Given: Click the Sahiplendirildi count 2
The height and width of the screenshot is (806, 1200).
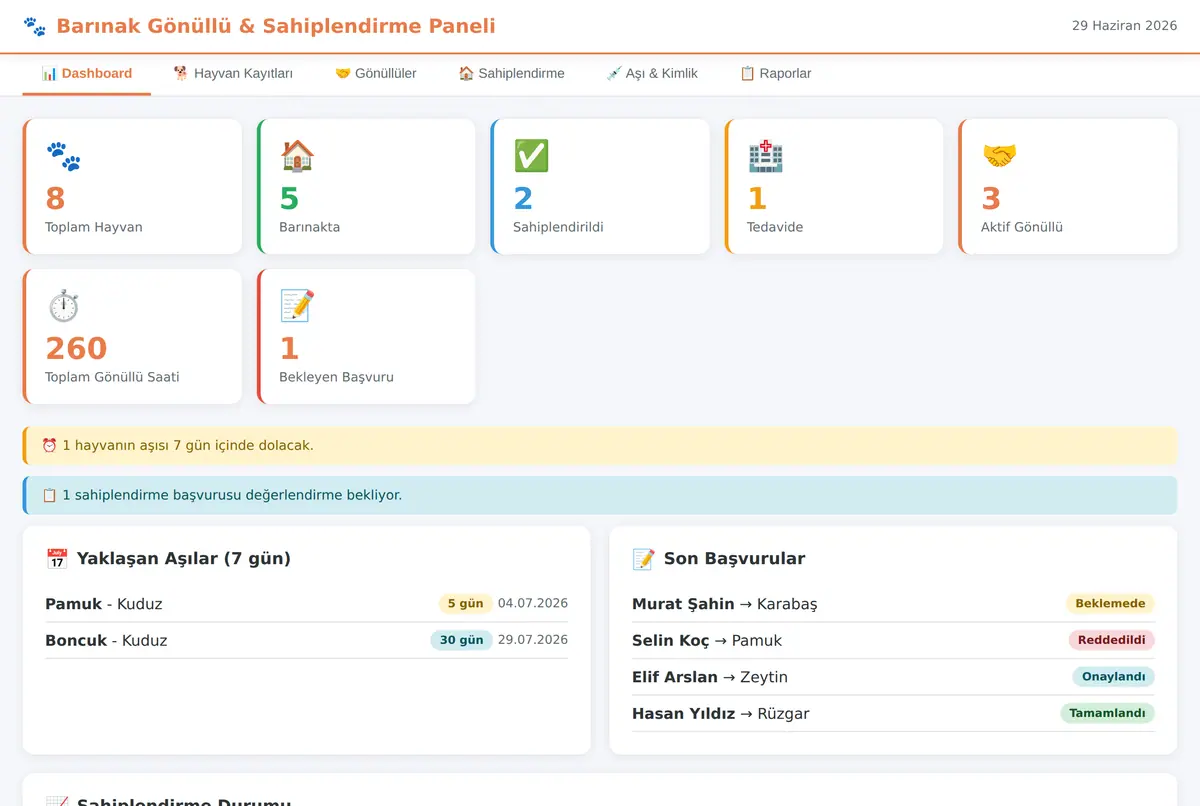Looking at the screenshot, I should coord(523,198).
